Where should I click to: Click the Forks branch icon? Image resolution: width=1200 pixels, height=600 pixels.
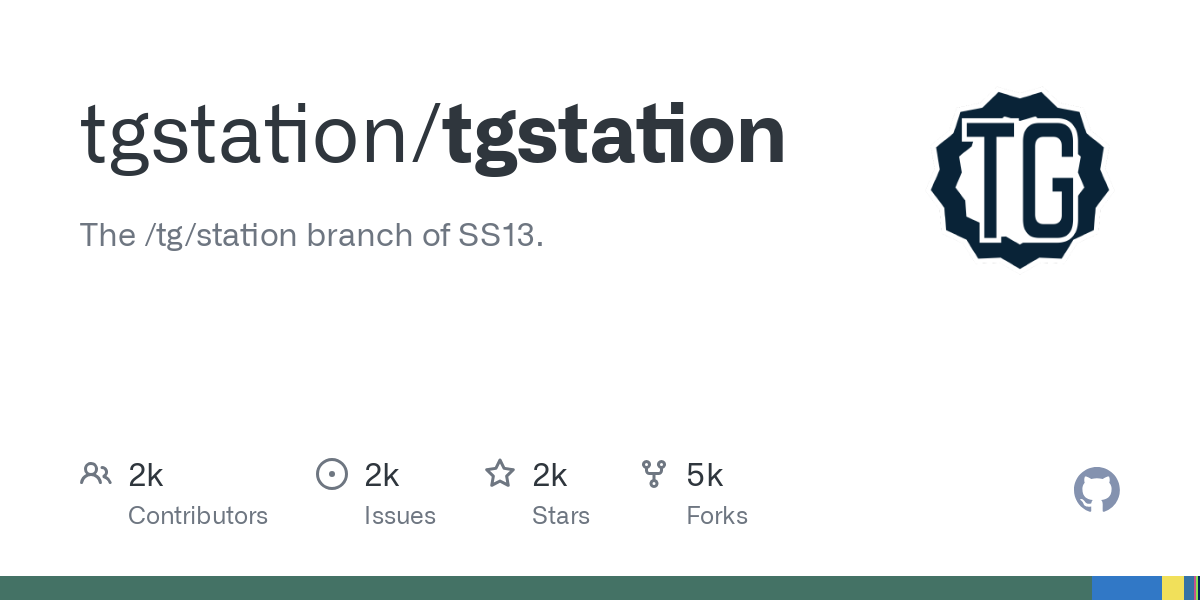(x=653, y=474)
